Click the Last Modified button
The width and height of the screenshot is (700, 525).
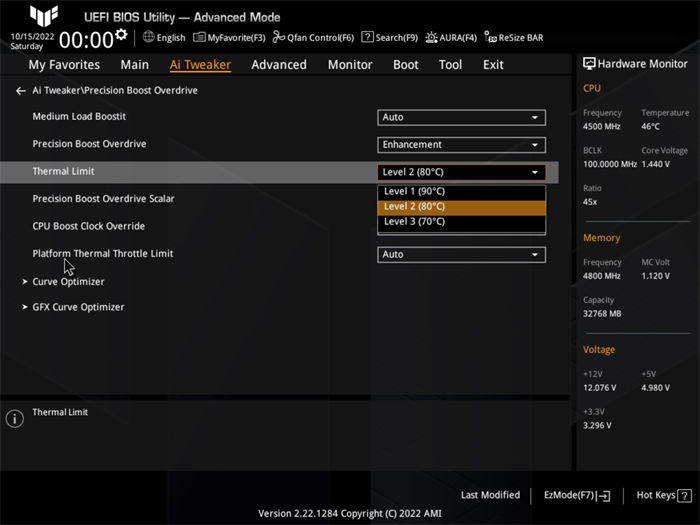point(490,495)
